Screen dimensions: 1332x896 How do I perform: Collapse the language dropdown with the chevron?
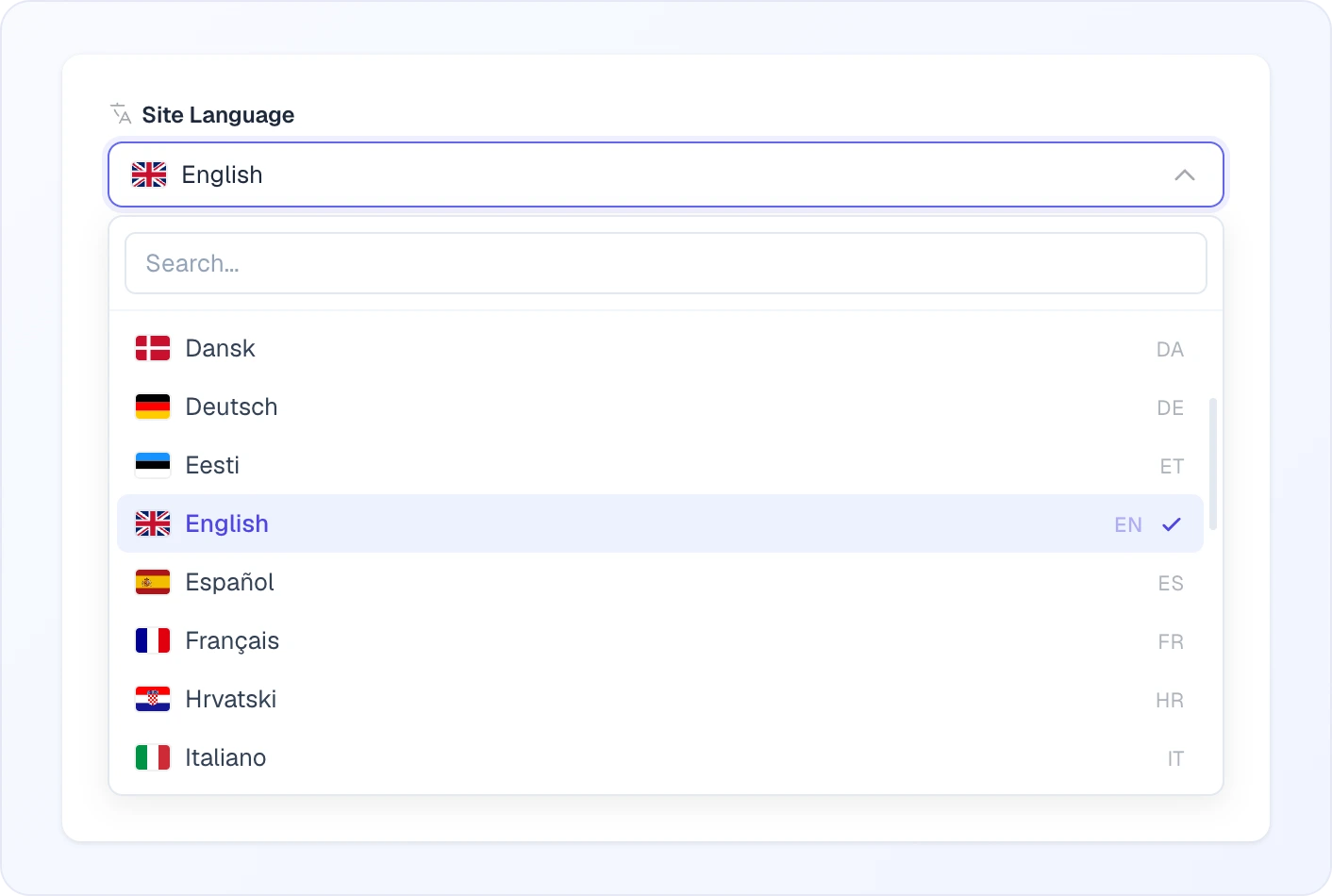(x=1185, y=174)
